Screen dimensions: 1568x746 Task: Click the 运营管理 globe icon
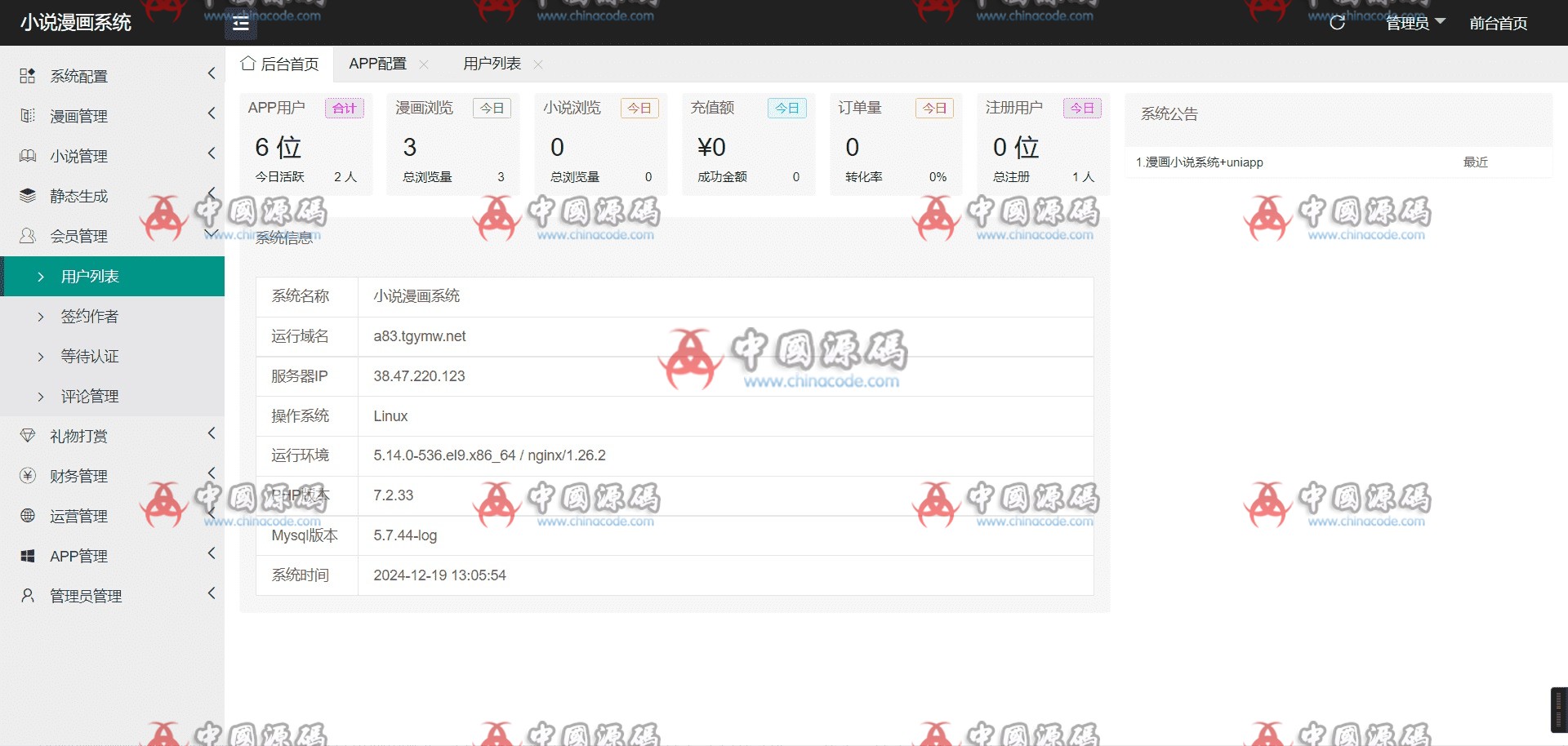tap(27, 516)
